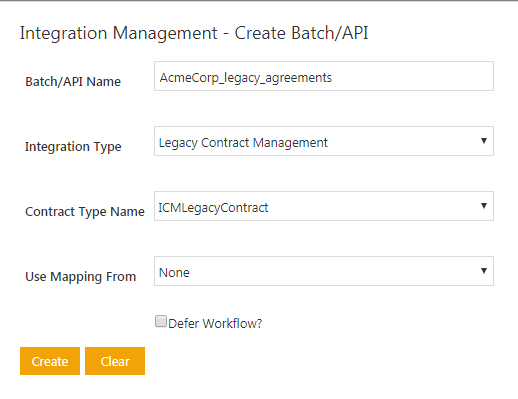Image resolution: width=518 pixels, height=399 pixels.
Task: Enable the Defer Workflow checkbox
Action: pyautogui.click(x=161, y=322)
